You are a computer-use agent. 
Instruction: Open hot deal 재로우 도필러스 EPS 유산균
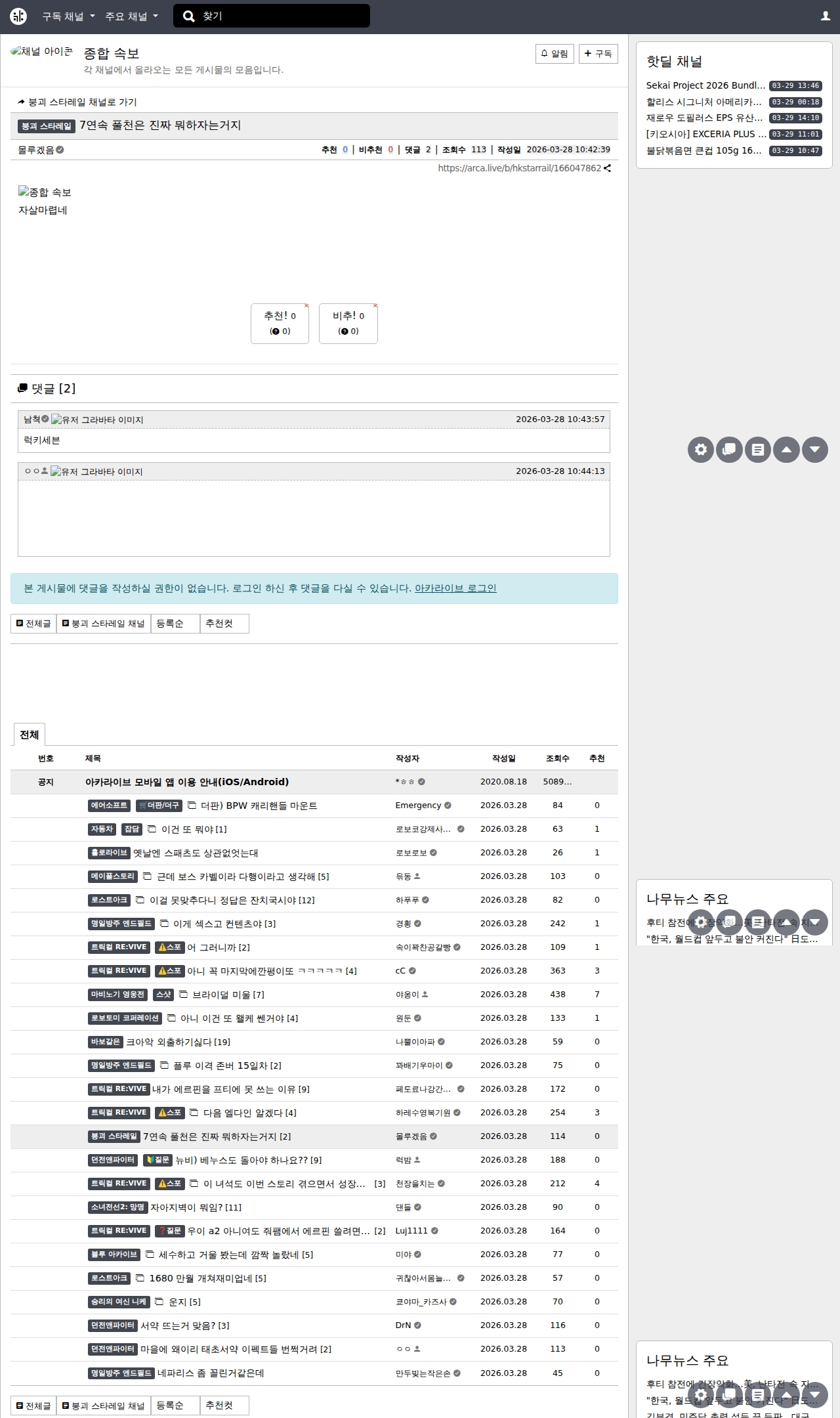pos(704,118)
